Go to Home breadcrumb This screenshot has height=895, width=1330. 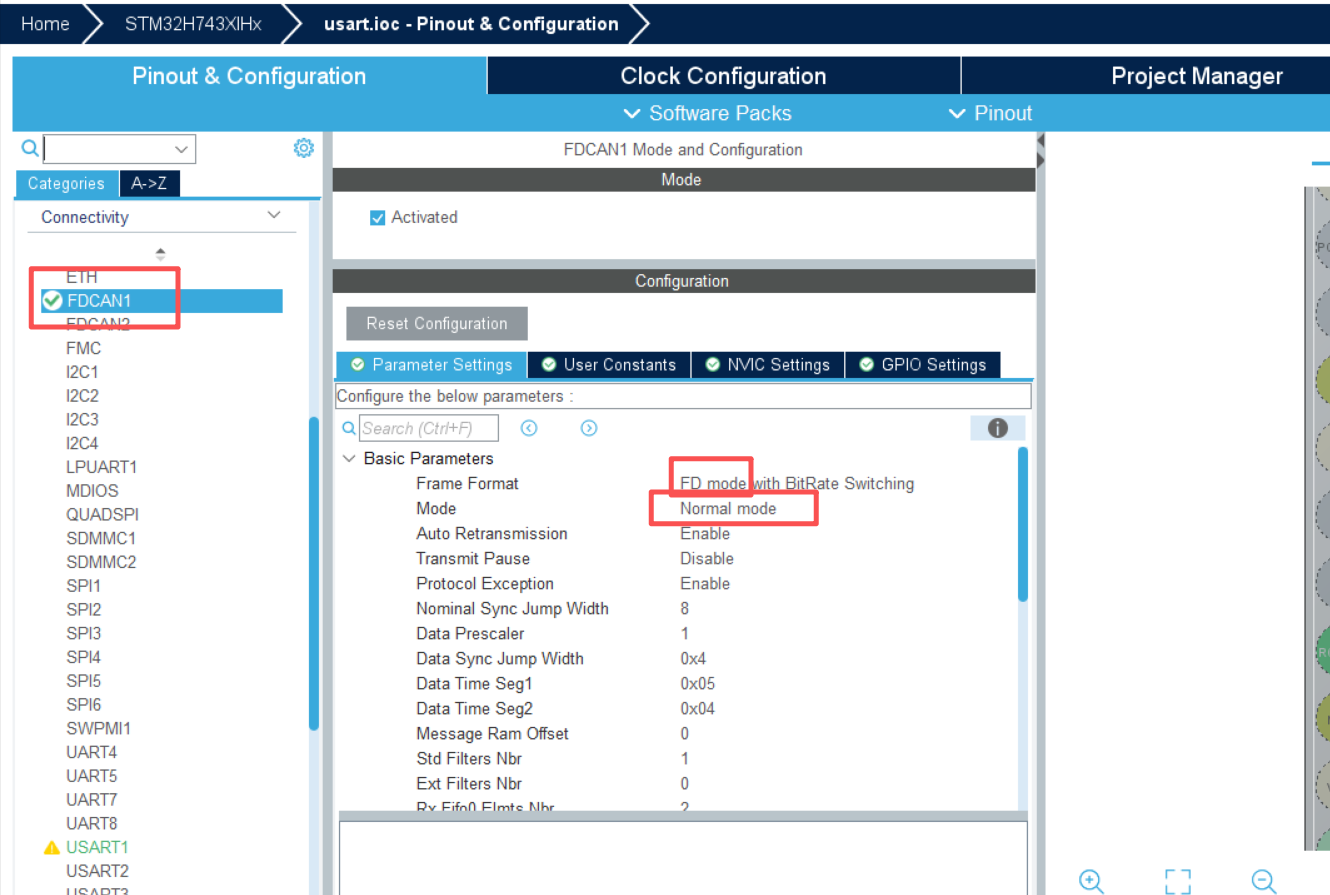pyautogui.click(x=45, y=23)
